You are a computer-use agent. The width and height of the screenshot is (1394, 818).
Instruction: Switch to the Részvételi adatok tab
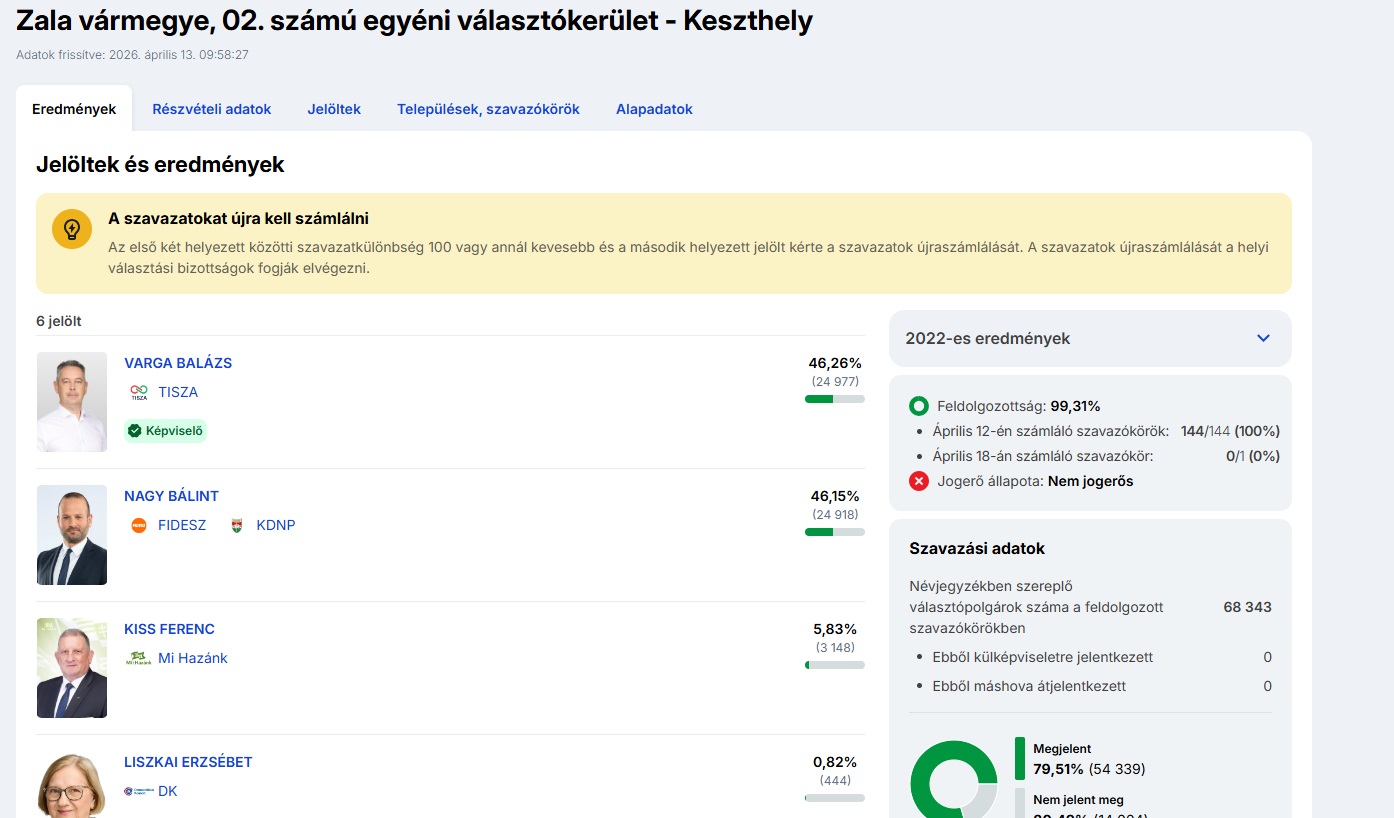point(212,109)
